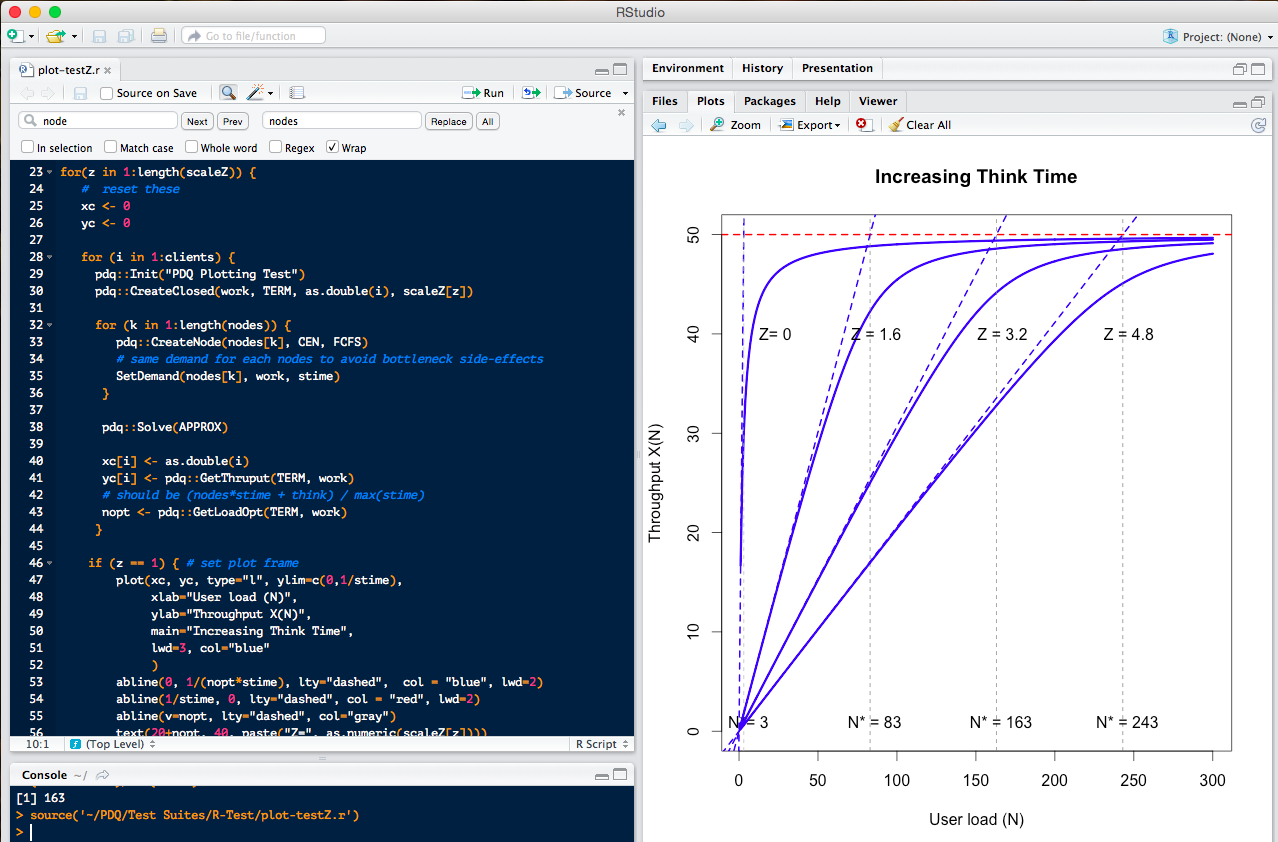The image size is (1278, 842).
Task: Enable the Regex checkbox
Action: pos(275,147)
